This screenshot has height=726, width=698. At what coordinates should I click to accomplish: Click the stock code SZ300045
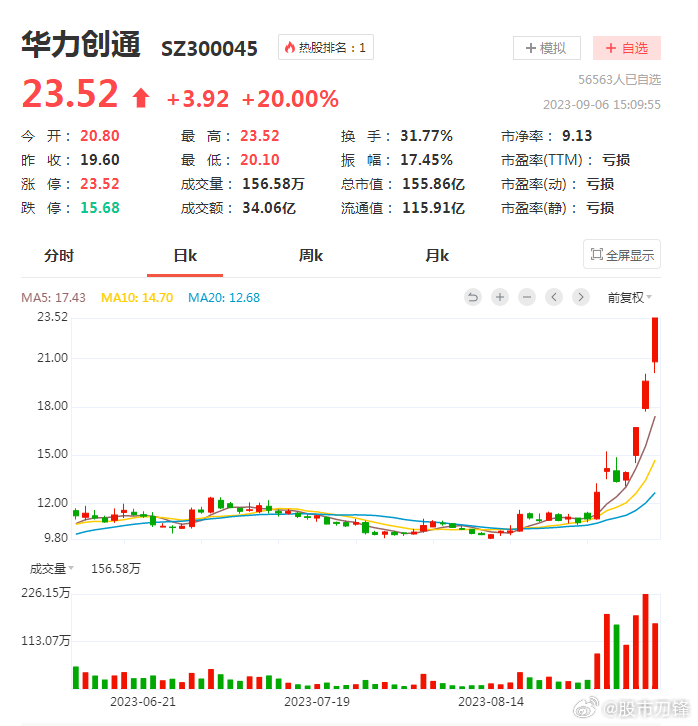209,49
